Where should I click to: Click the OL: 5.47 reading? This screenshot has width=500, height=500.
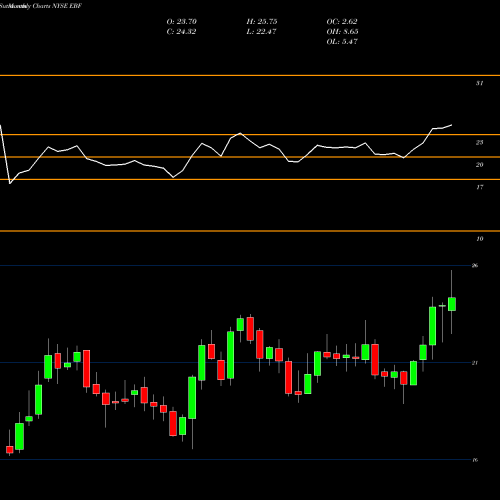(x=342, y=42)
